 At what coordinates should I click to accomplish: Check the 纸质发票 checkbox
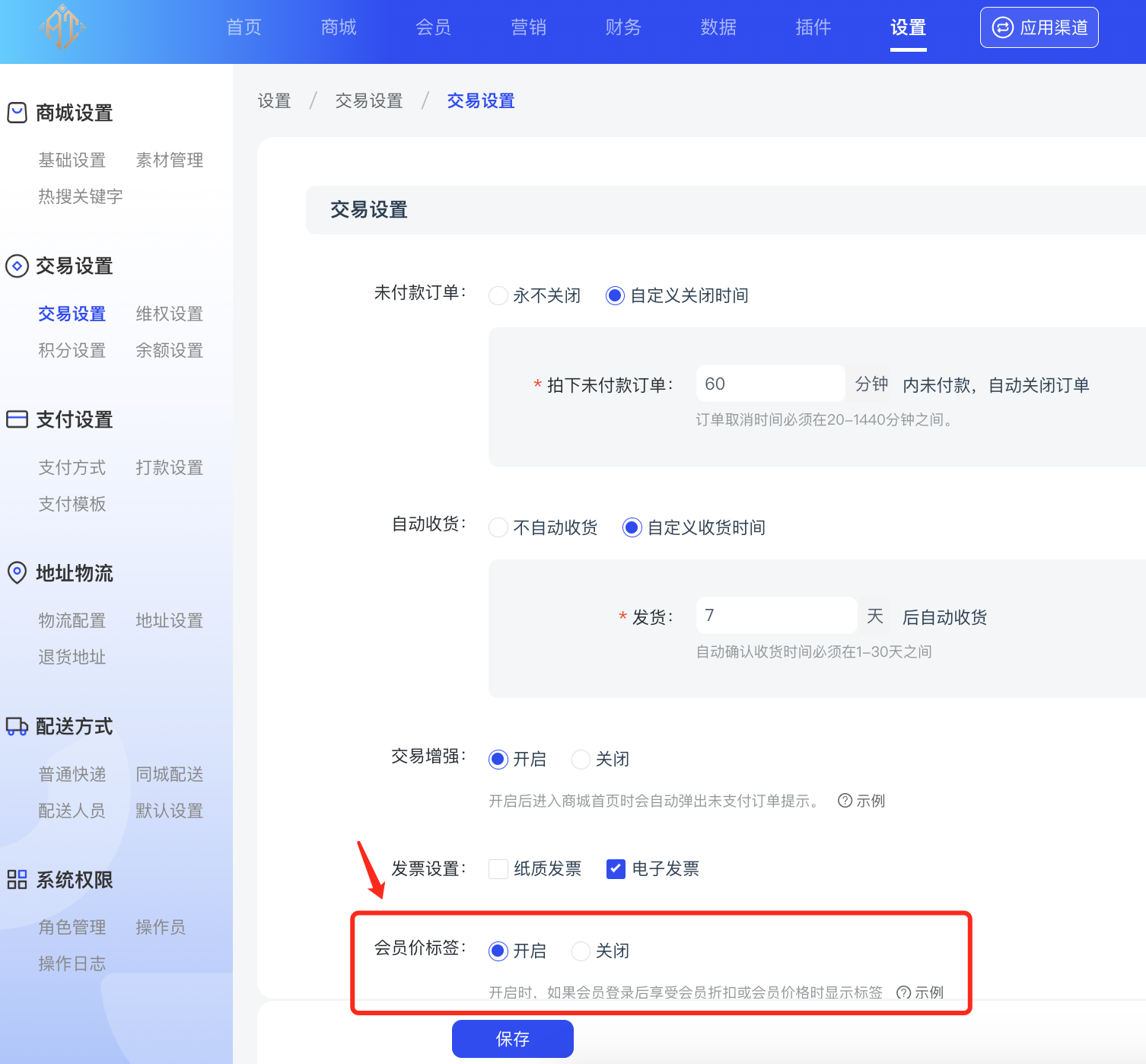[x=498, y=868]
